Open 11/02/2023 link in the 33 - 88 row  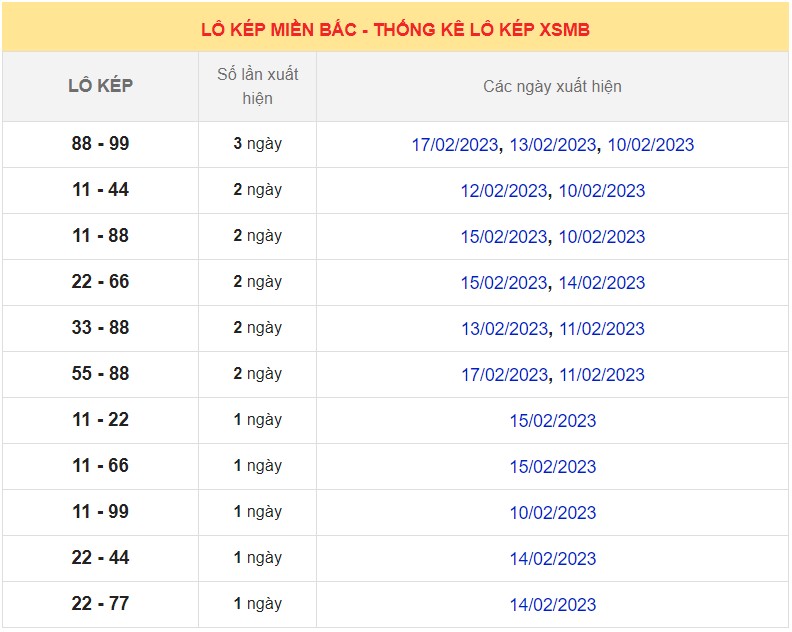tap(601, 329)
